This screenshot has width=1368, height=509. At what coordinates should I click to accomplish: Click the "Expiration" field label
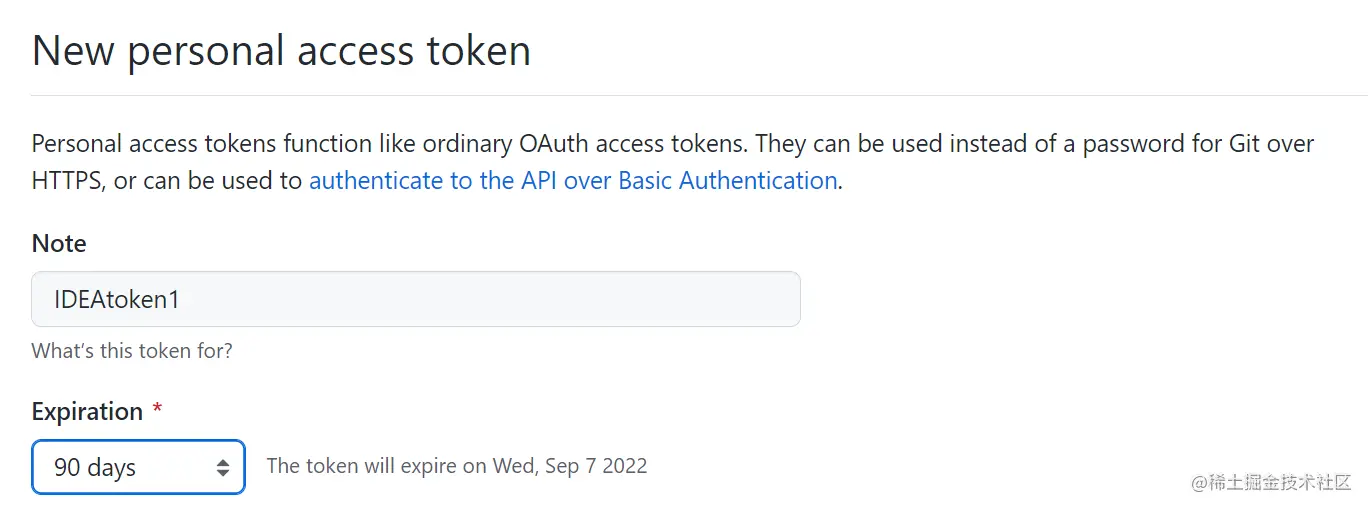87,412
